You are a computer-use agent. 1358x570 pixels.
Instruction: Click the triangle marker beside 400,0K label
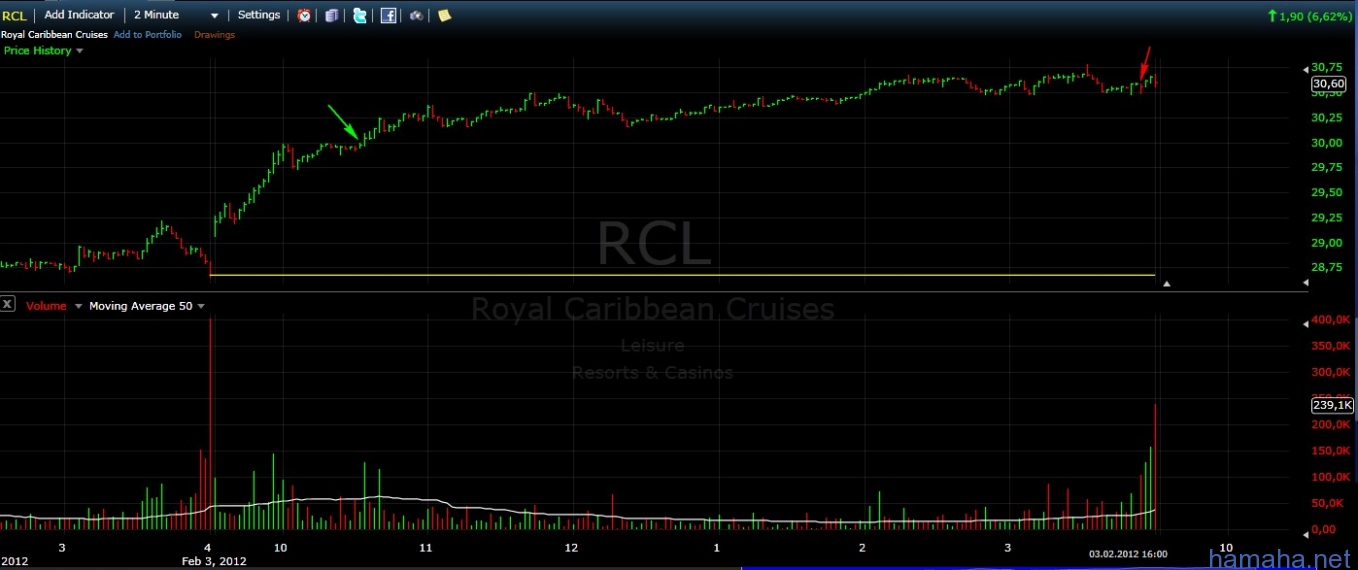[x=1305, y=323]
